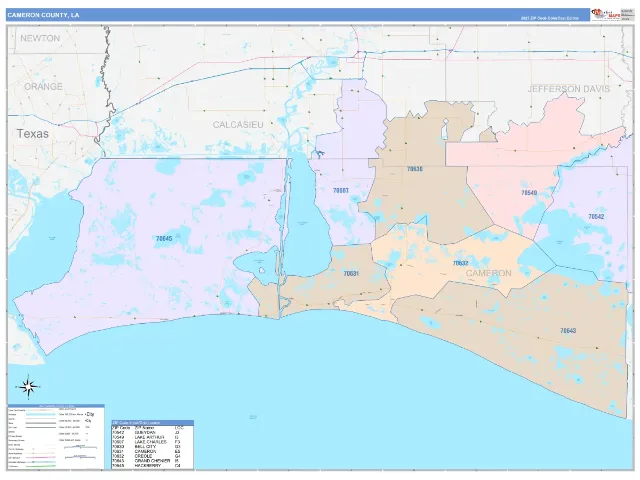Select ZIP code 70631 label
The image size is (640, 480).
(x=351, y=273)
